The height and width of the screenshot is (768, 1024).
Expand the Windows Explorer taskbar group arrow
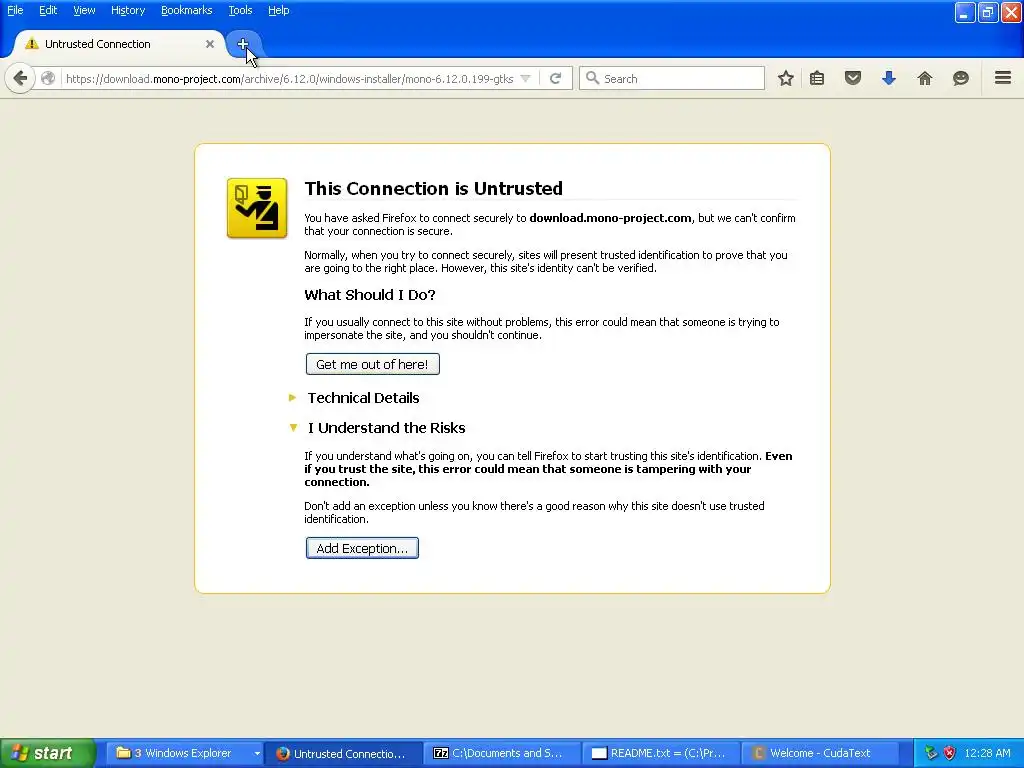click(x=257, y=753)
